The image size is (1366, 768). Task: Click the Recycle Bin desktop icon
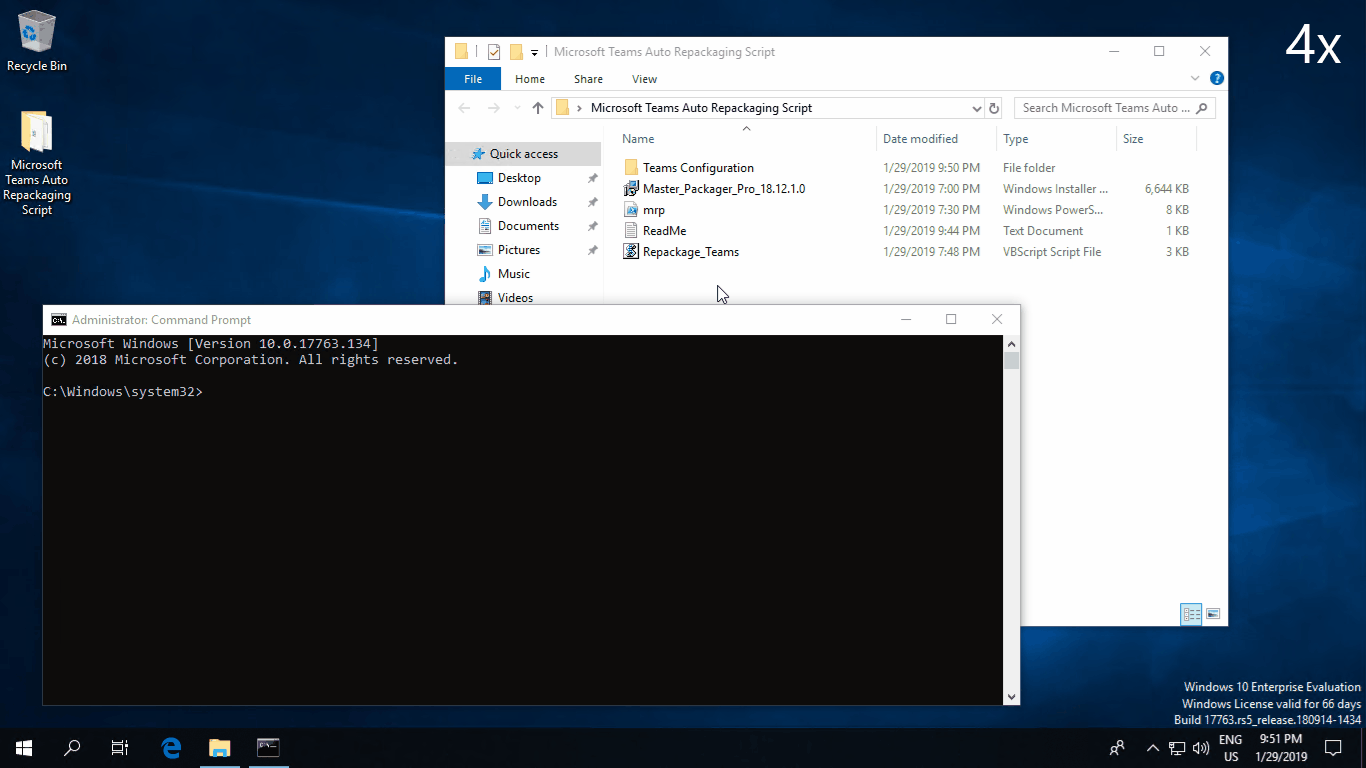[37, 42]
